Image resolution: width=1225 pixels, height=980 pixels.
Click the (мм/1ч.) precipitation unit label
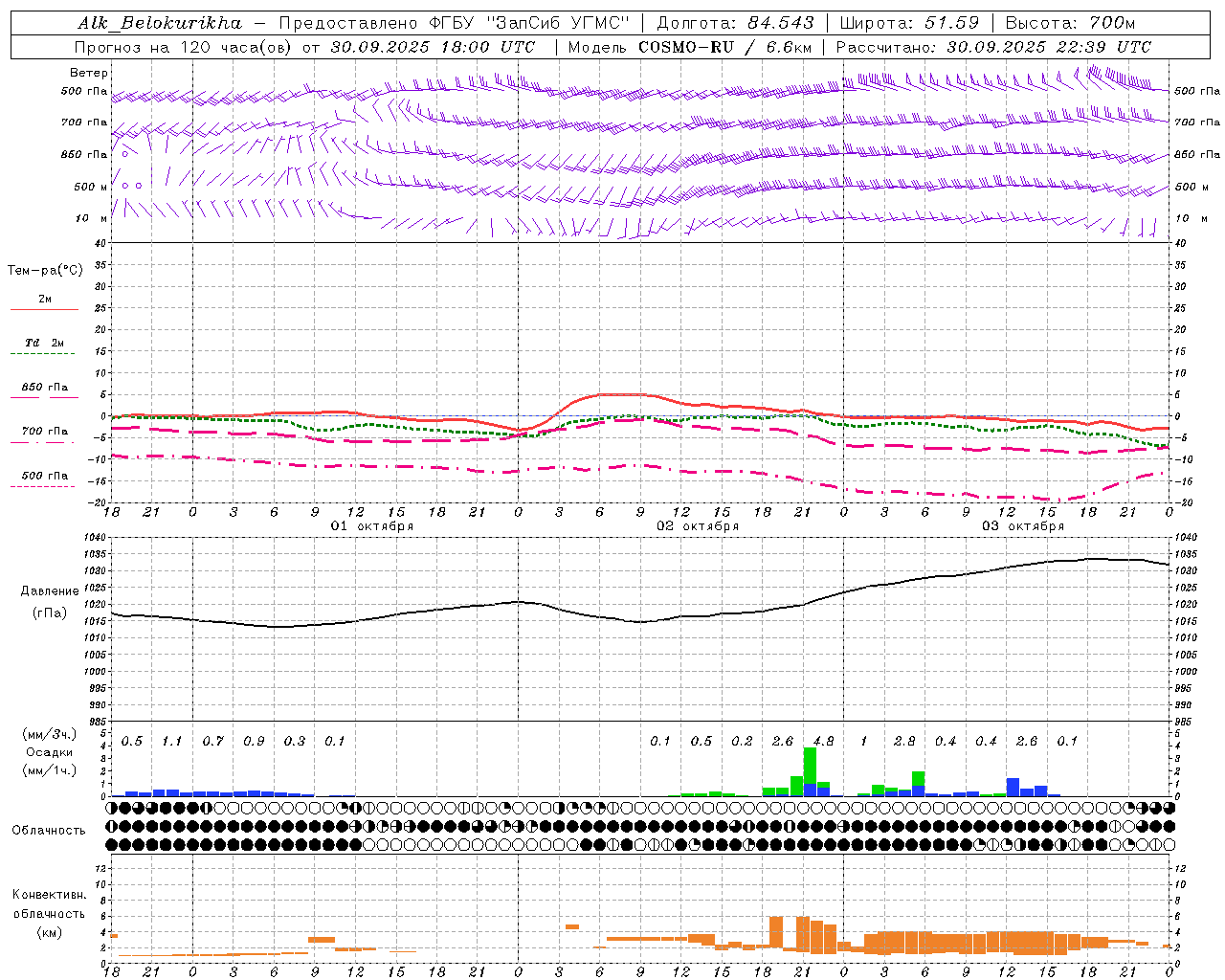coord(50,770)
